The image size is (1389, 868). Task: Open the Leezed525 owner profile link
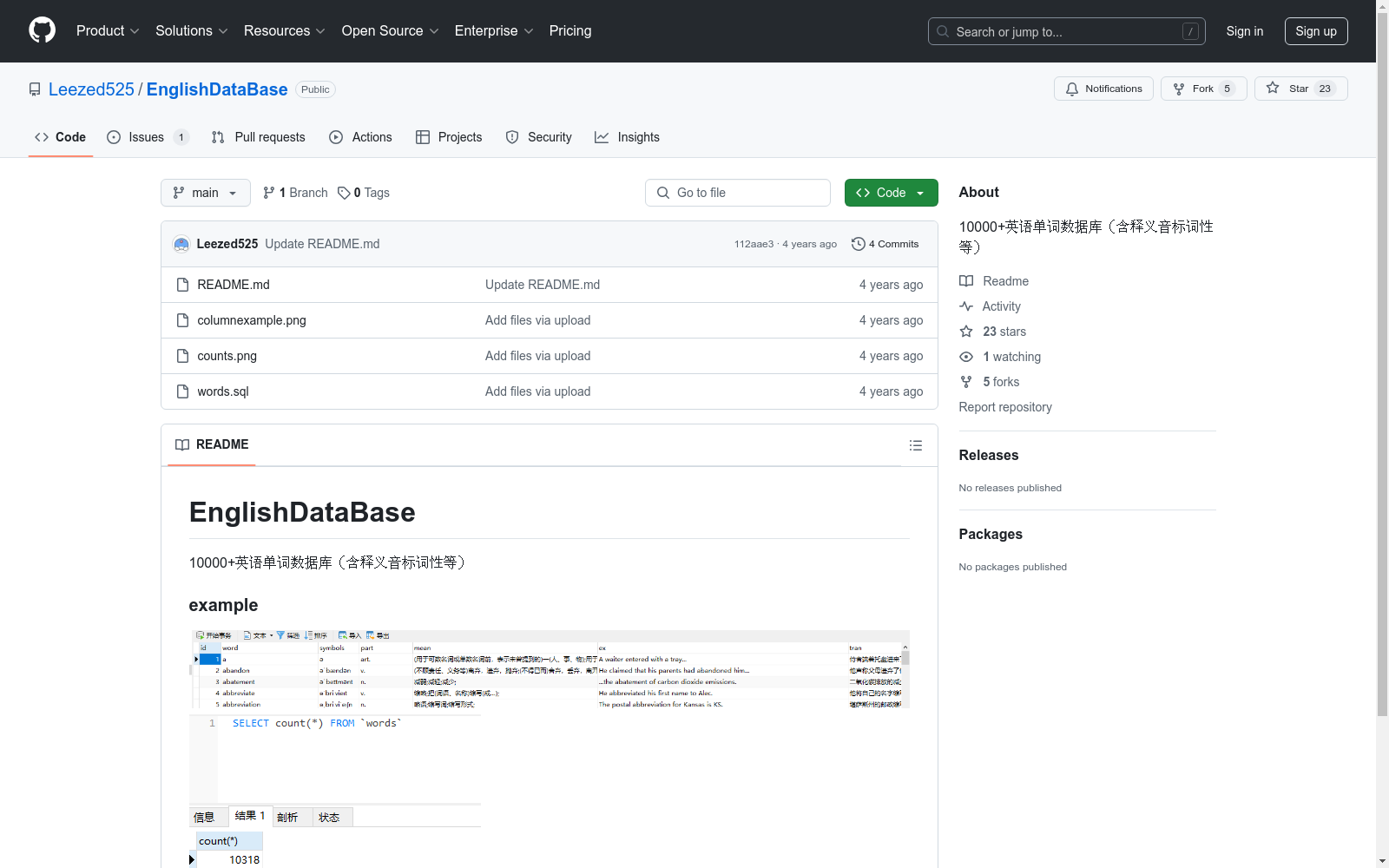[91, 89]
